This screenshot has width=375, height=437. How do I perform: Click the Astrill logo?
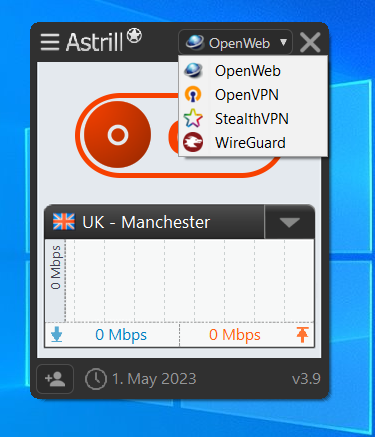point(104,41)
